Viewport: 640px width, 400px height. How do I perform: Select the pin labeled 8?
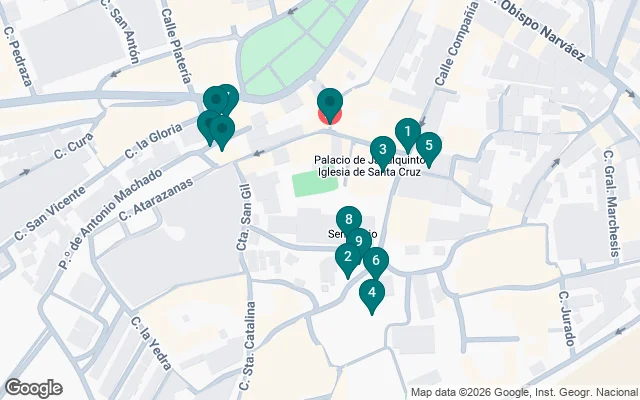pyautogui.click(x=349, y=220)
